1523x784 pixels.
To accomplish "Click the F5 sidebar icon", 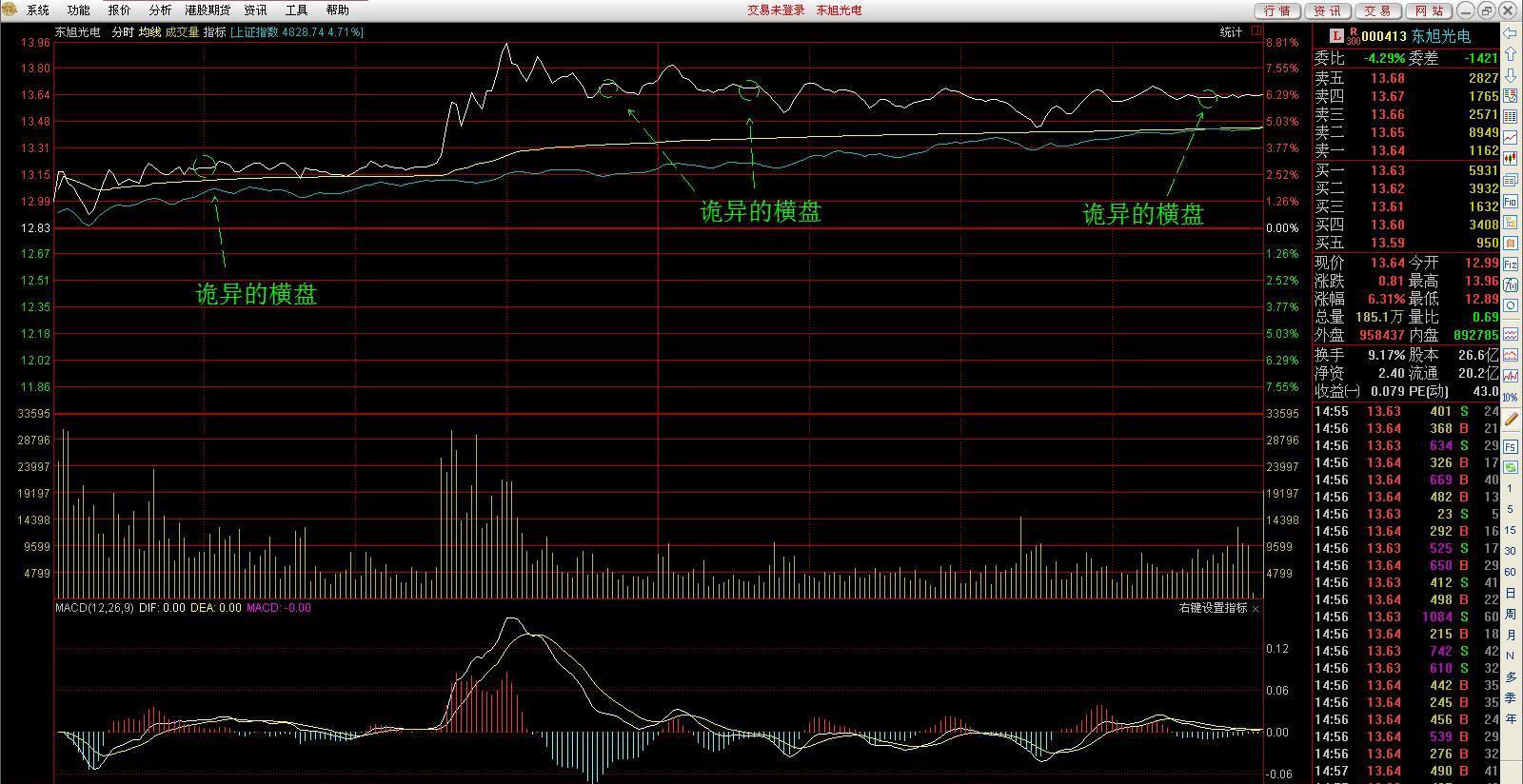I will (x=1511, y=446).
